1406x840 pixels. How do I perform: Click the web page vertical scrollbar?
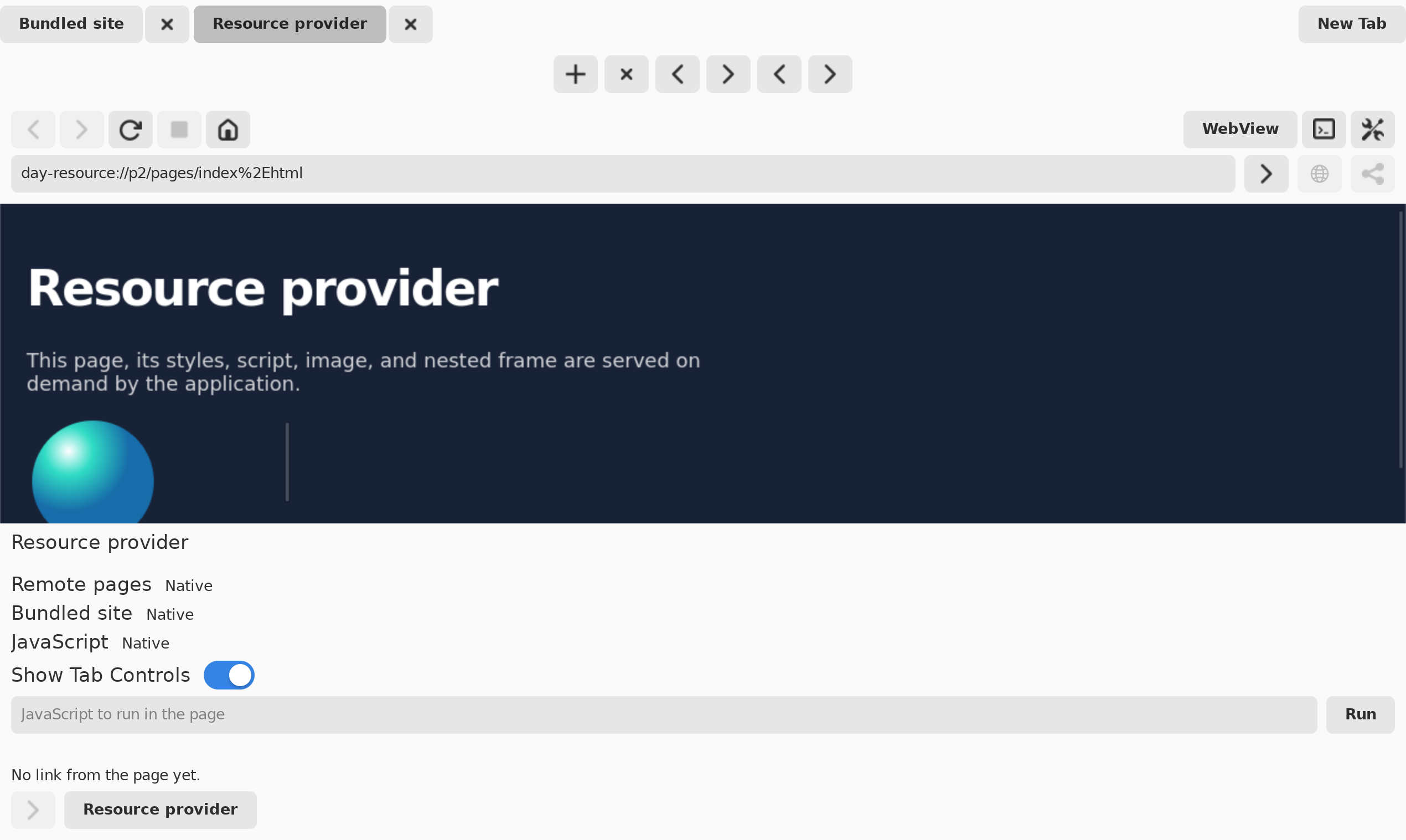(1400, 340)
